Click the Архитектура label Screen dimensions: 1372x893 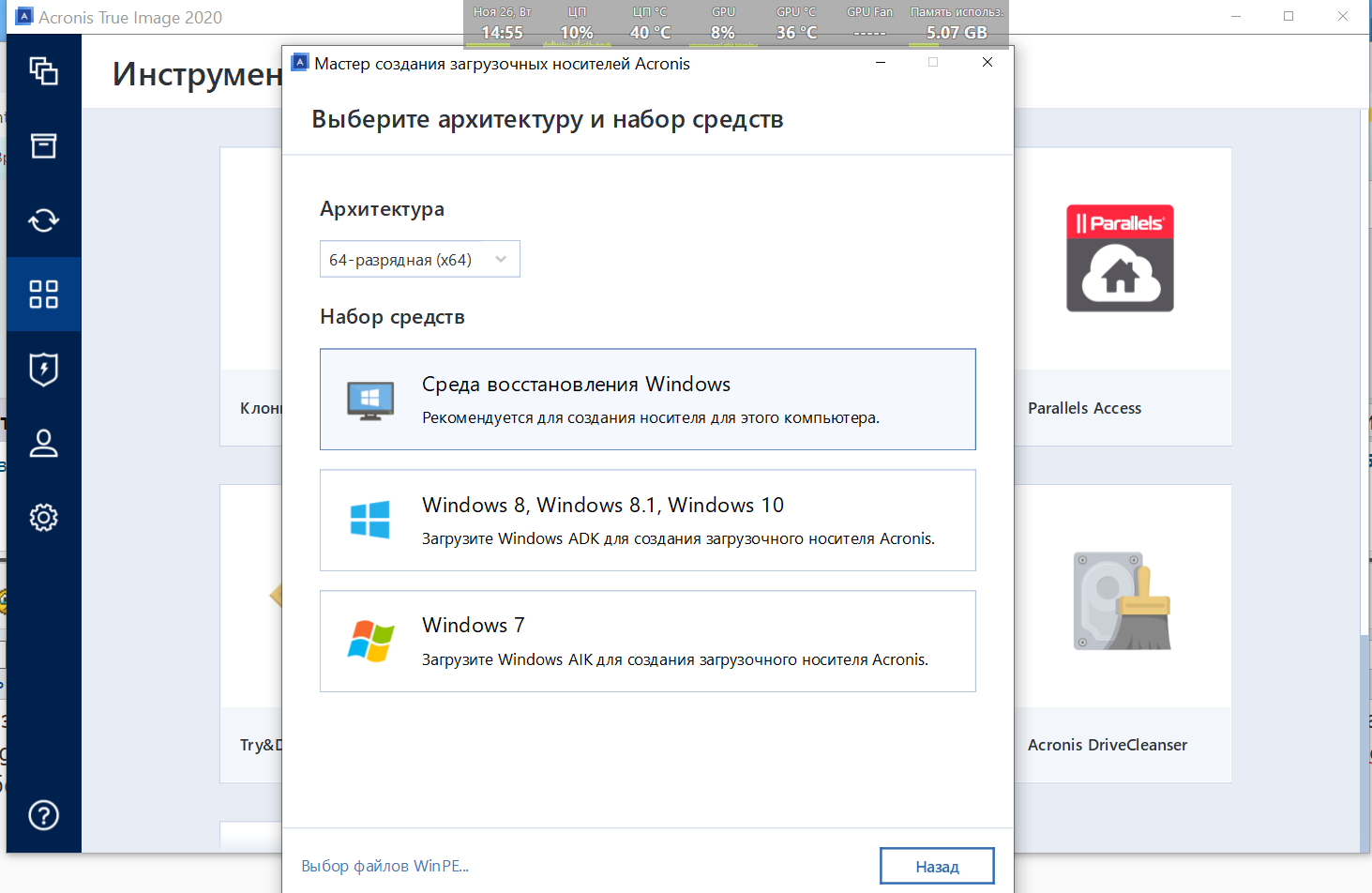point(382,209)
